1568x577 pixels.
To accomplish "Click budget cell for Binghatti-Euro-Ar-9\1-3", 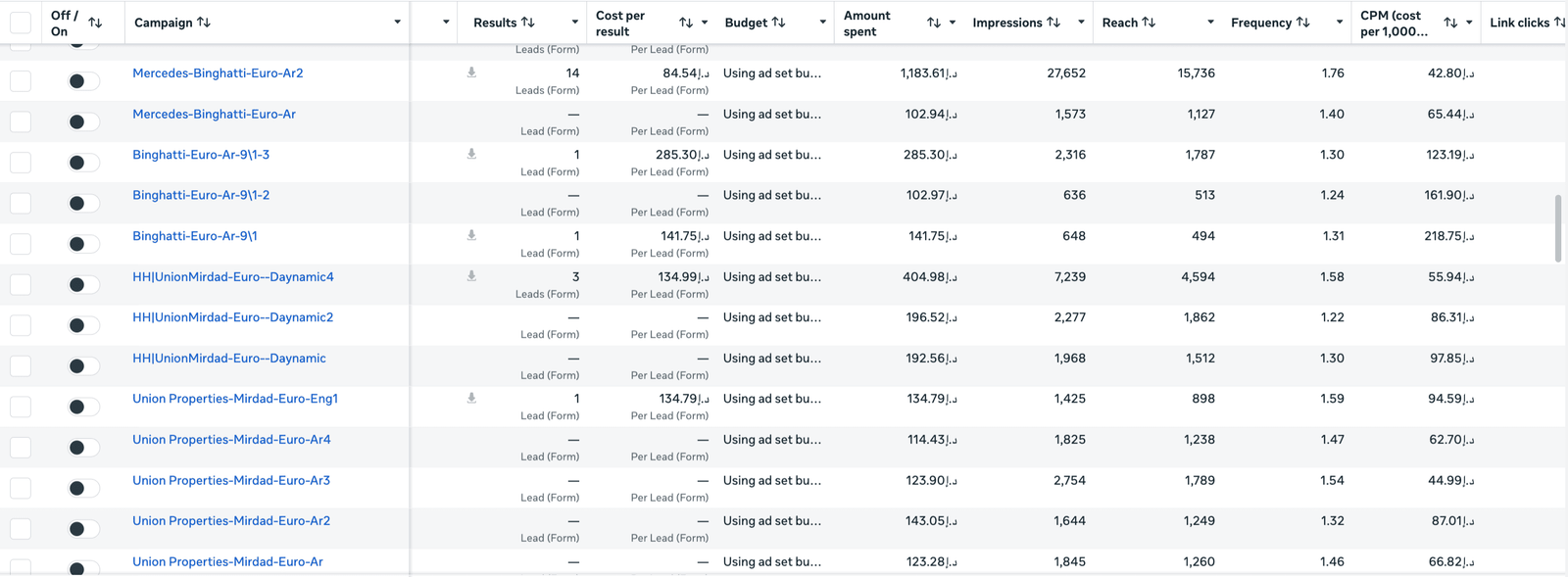I will 772,154.
